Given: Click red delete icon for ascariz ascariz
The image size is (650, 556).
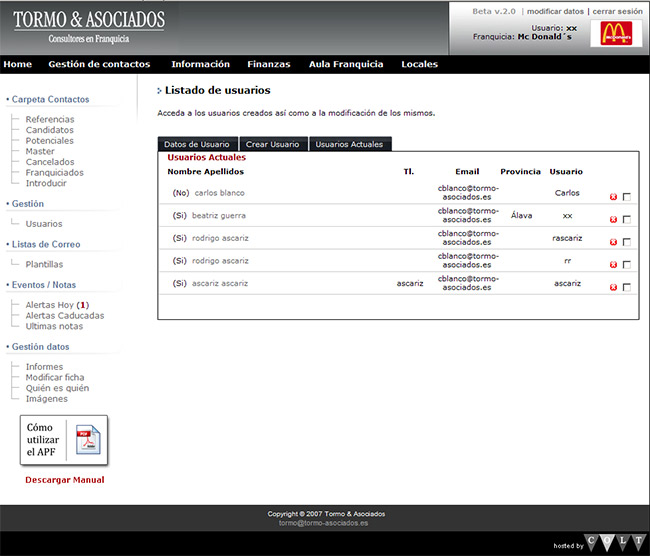Looking at the screenshot, I should (613, 288).
